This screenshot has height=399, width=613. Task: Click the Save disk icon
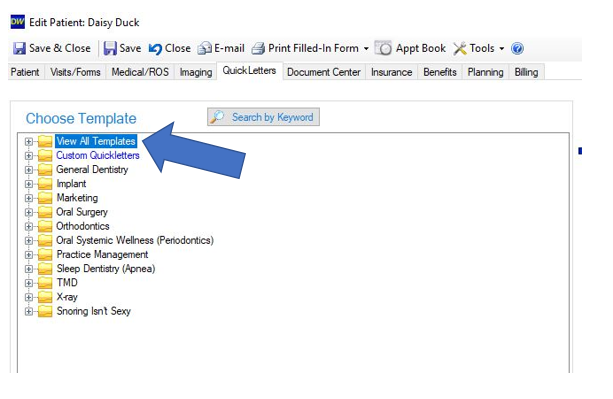[x=110, y=48]
